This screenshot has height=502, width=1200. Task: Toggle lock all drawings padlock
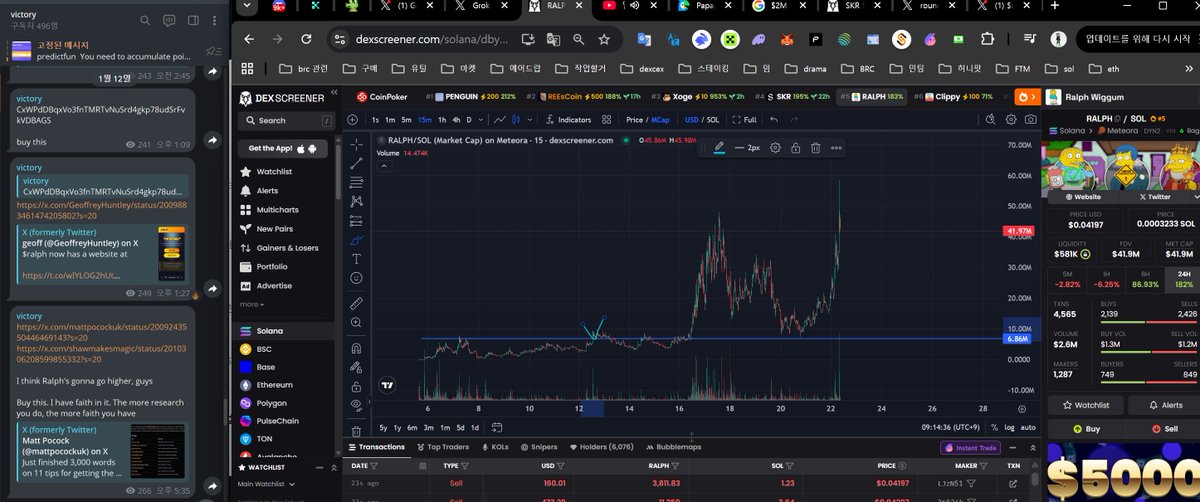tap(357, 386)
